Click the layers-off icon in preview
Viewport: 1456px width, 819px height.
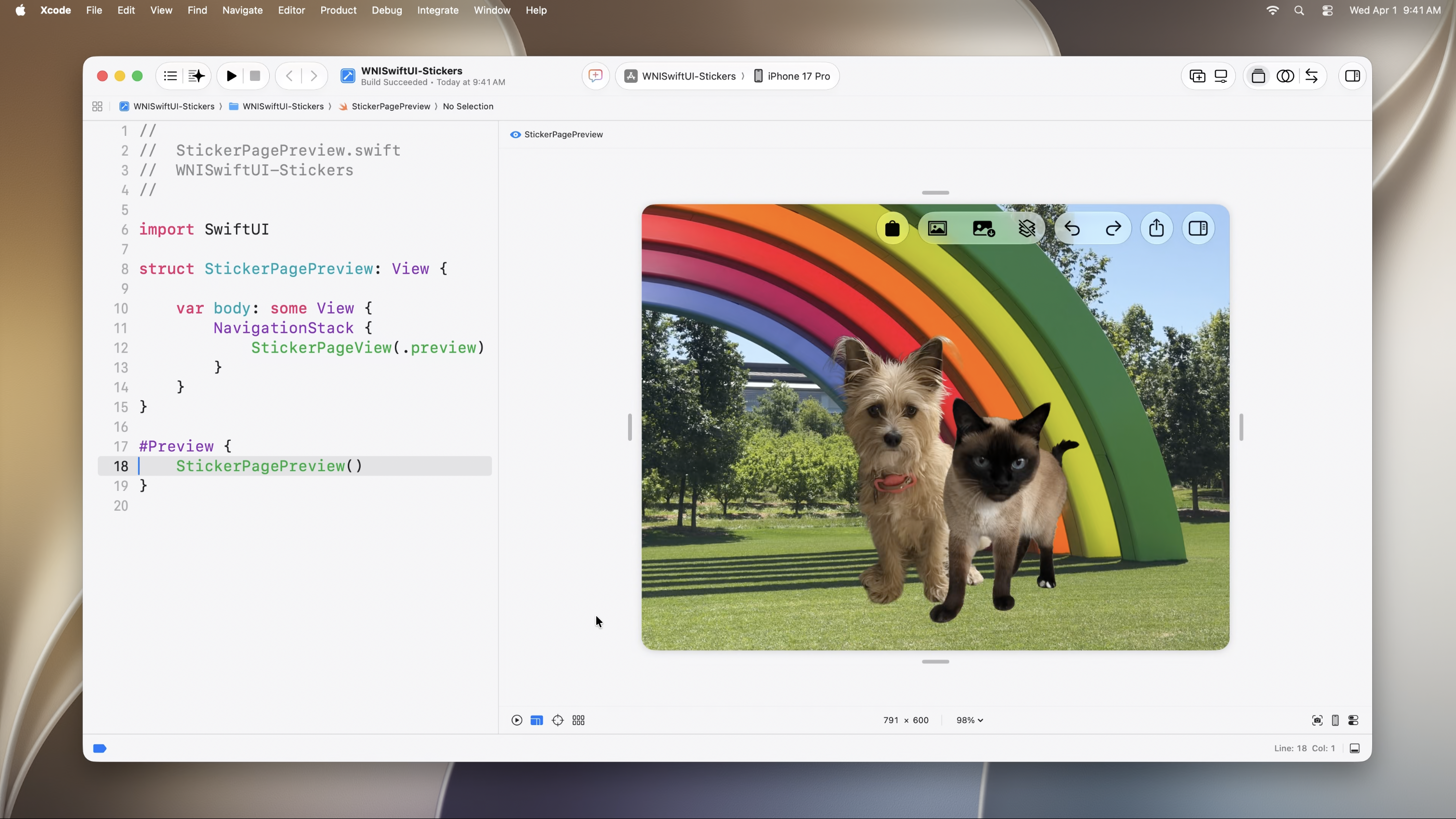(1027, 228)
